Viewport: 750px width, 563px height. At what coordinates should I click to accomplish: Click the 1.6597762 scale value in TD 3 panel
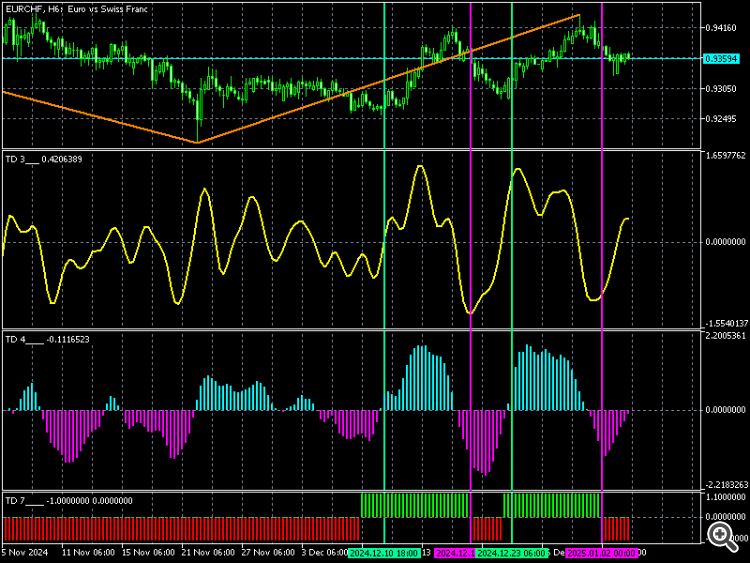coord(725,155)
